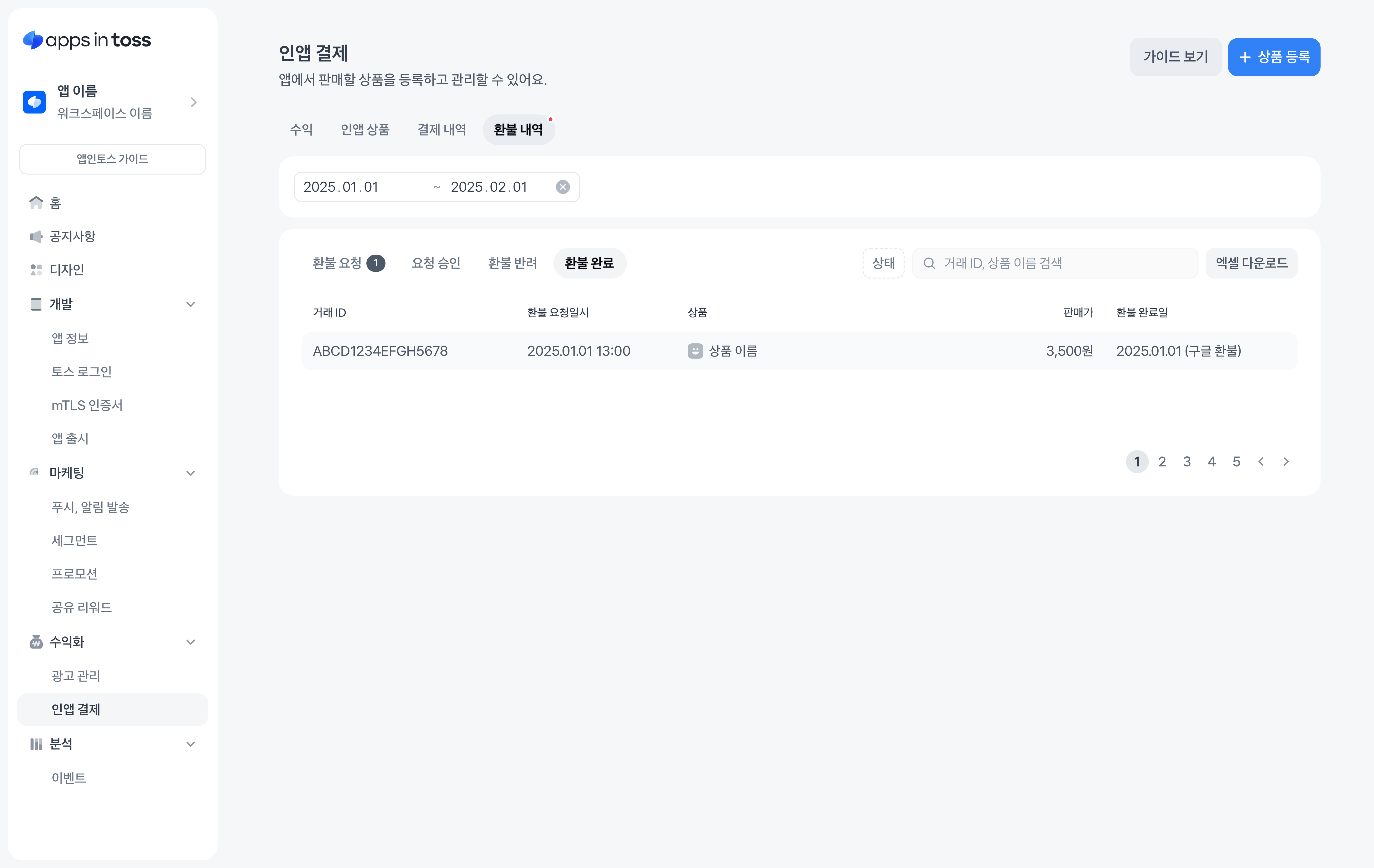1374x868 pixels.
Task: Click the 수익화 money bag icon
Action: [x=36, y=642]
